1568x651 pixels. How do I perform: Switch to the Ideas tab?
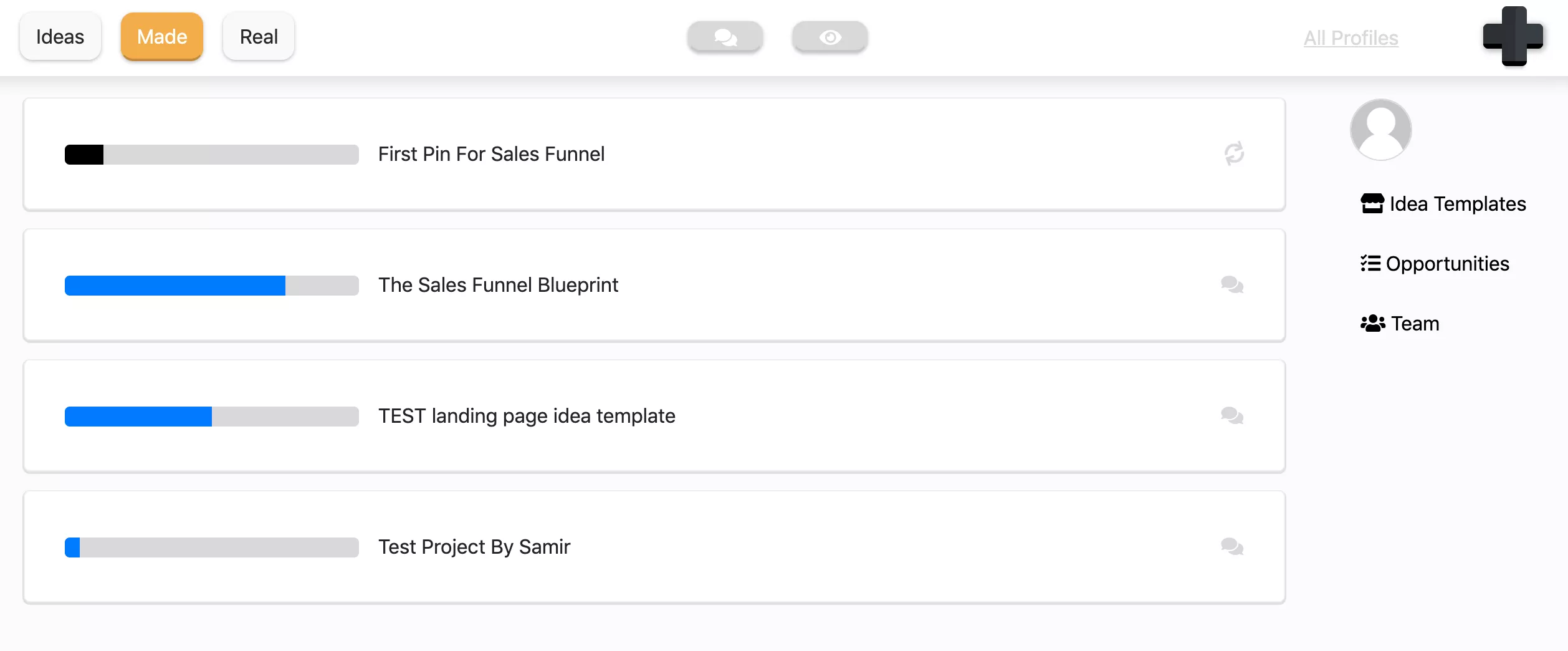click(60, 37)
